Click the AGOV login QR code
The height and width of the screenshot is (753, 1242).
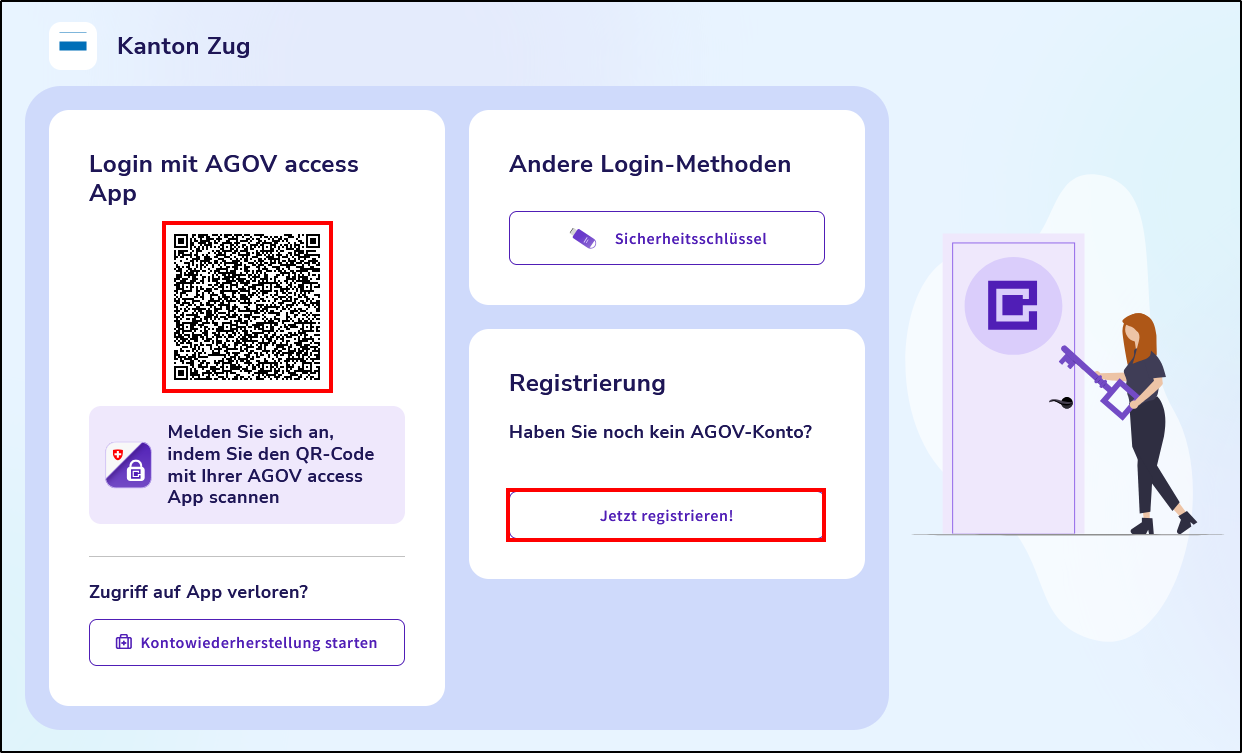pyautogui.click(x=247, y=307)
